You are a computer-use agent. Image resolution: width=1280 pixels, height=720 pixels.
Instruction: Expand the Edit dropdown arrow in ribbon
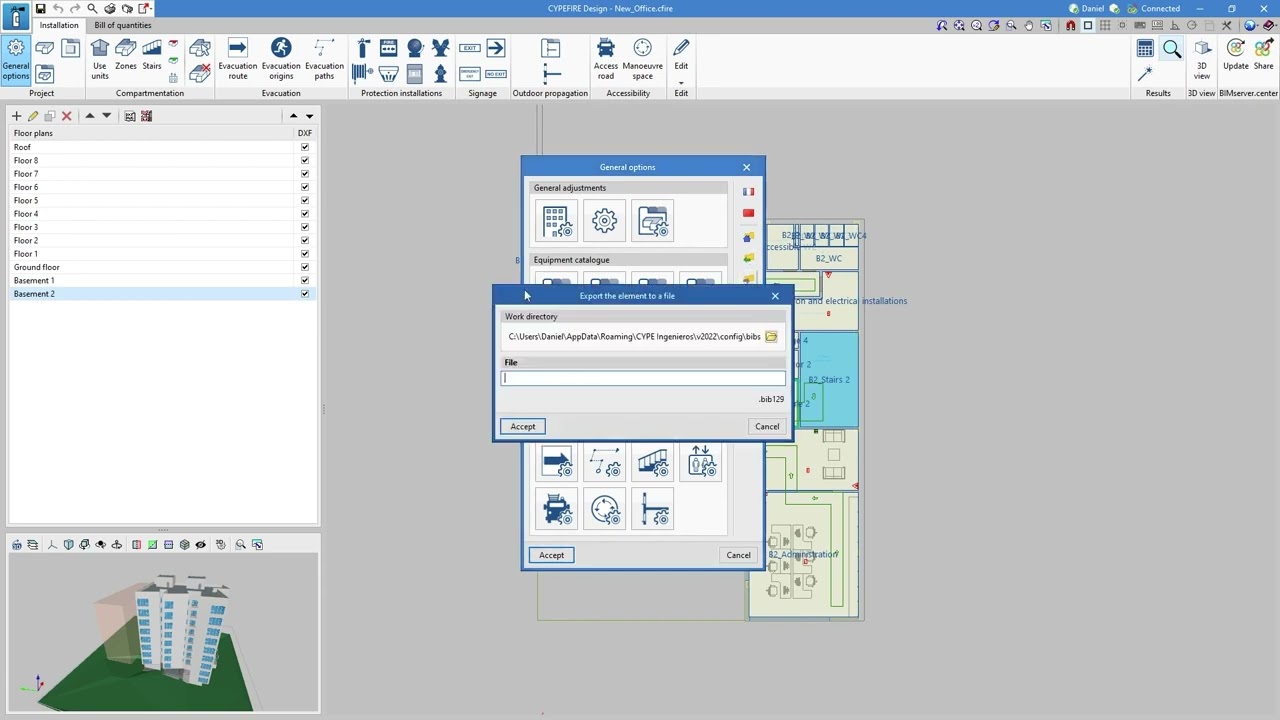pos(681,83)
